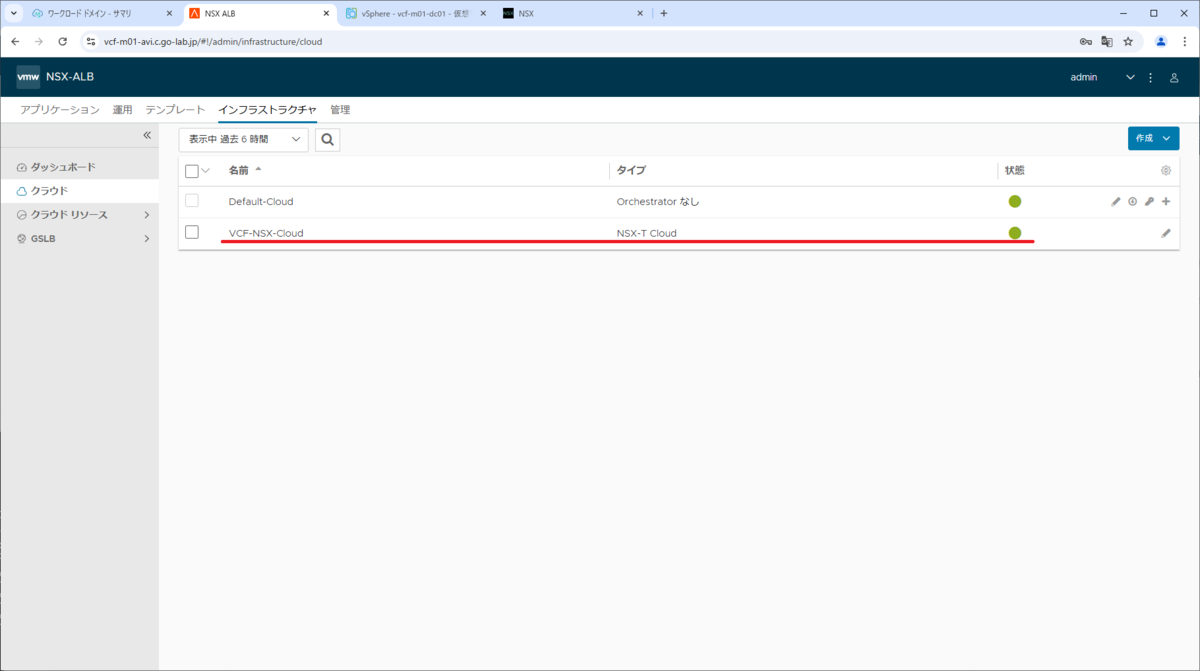Viewport: 1200px width, 671px height.
Task: Open the 作成 create dropdown
Action: pos(1153,138)
